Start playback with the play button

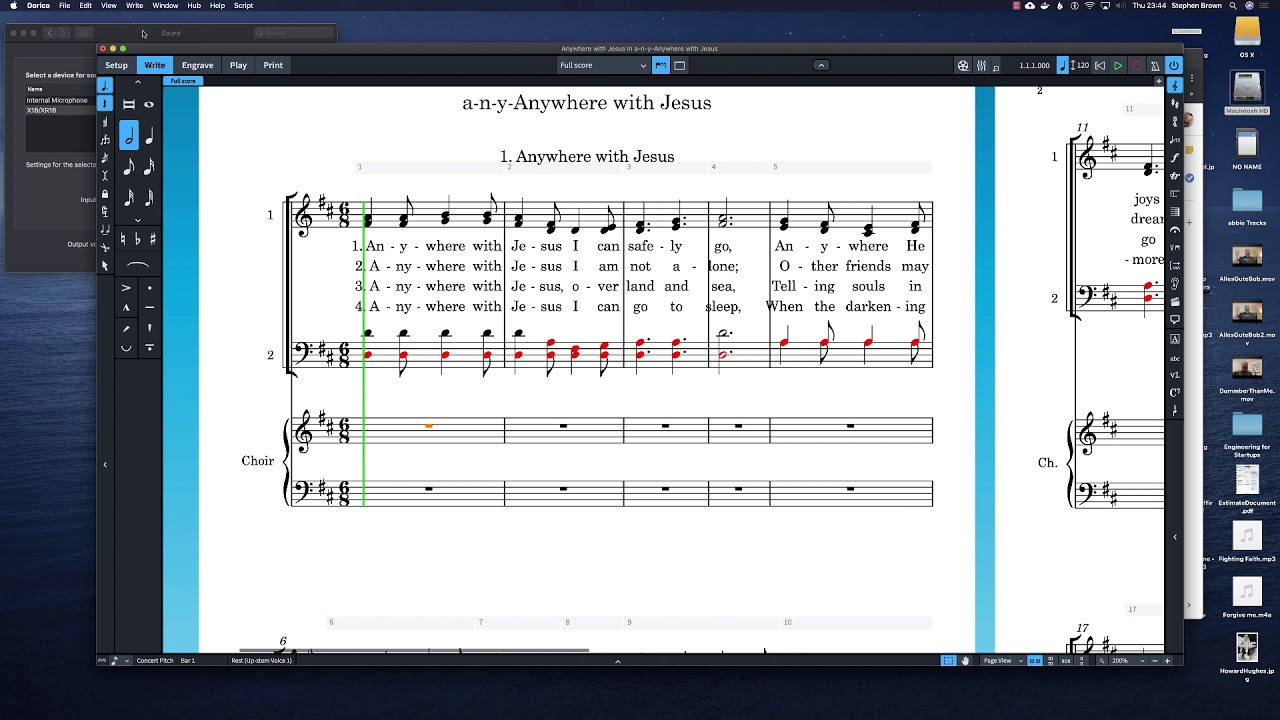point(1118,65)
